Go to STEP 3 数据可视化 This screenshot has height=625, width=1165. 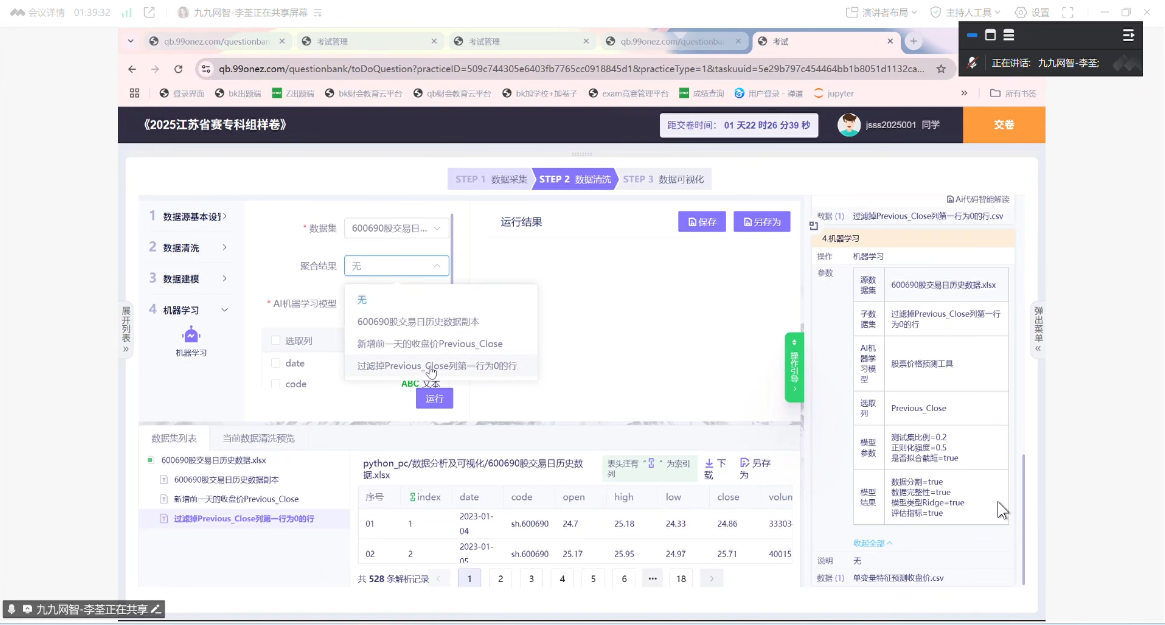click(x=664, y=179)
